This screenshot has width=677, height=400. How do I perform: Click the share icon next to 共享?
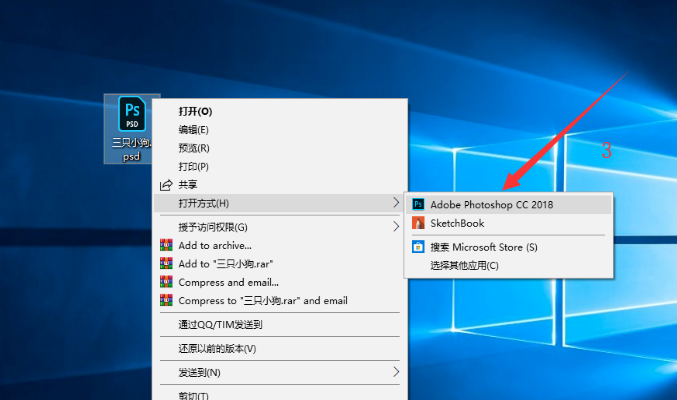[x=166, y=185]
